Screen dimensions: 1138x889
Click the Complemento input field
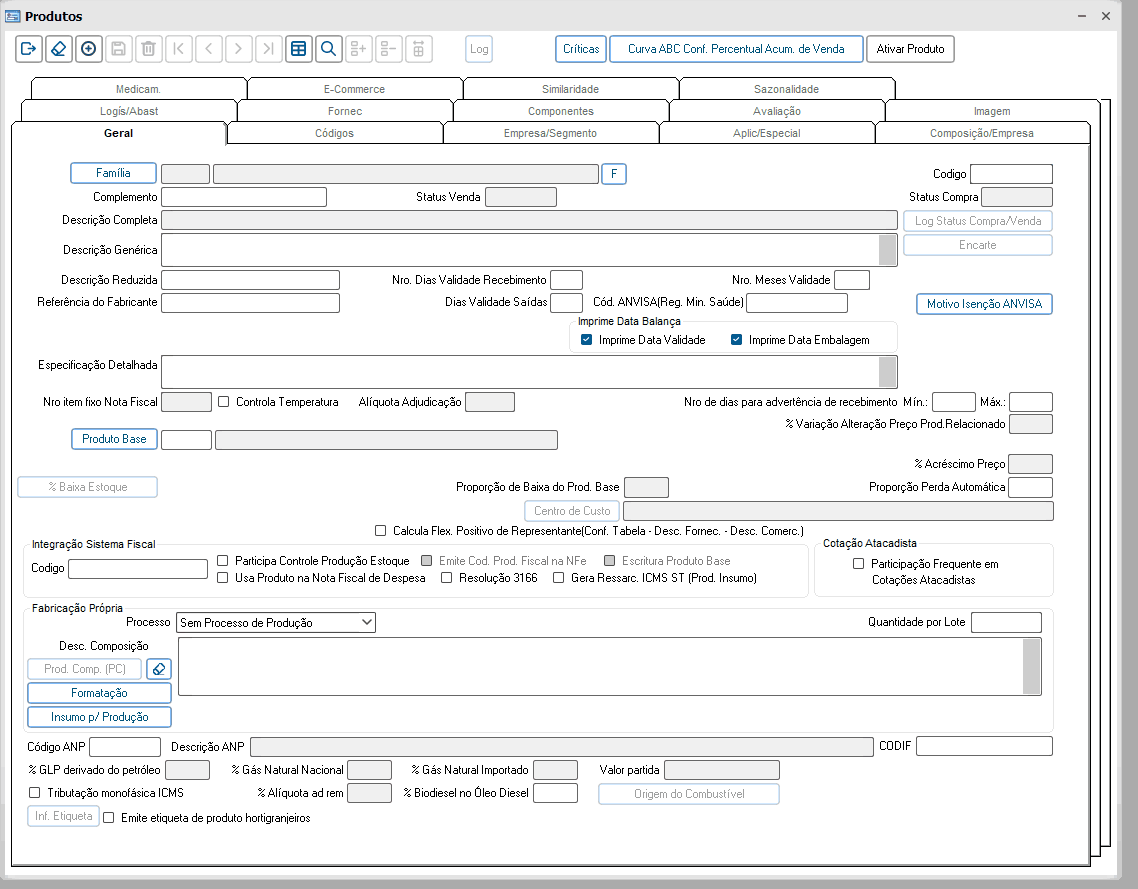(244, 197)
